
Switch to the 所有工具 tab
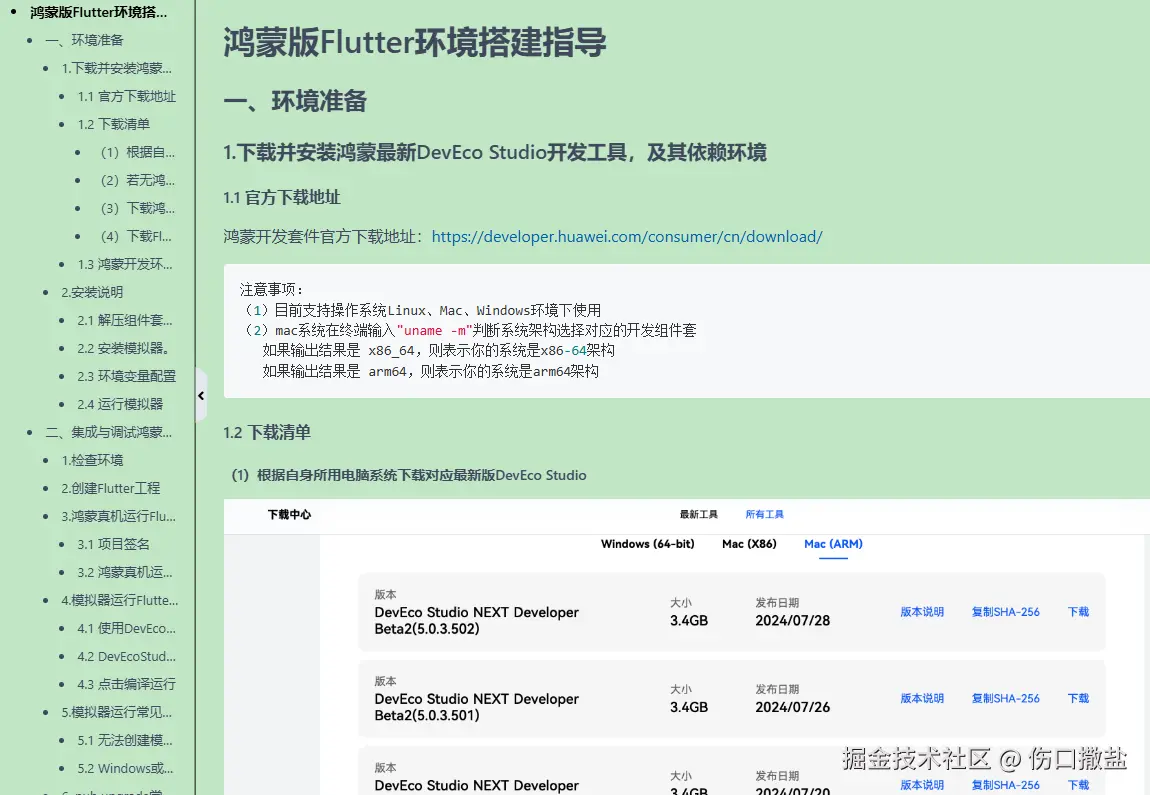(x=764, y=514)
